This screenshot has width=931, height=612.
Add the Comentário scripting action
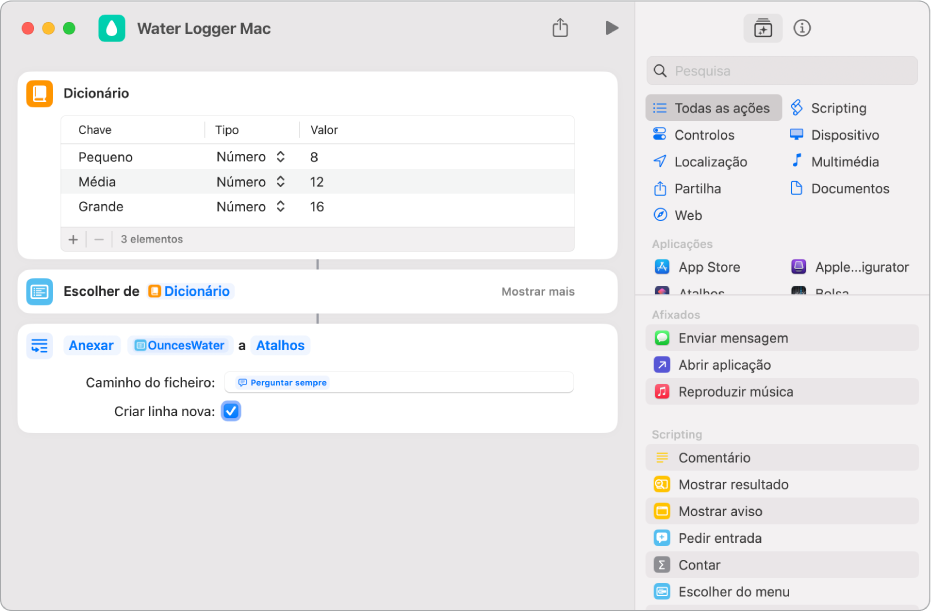[x=782, y=458]
